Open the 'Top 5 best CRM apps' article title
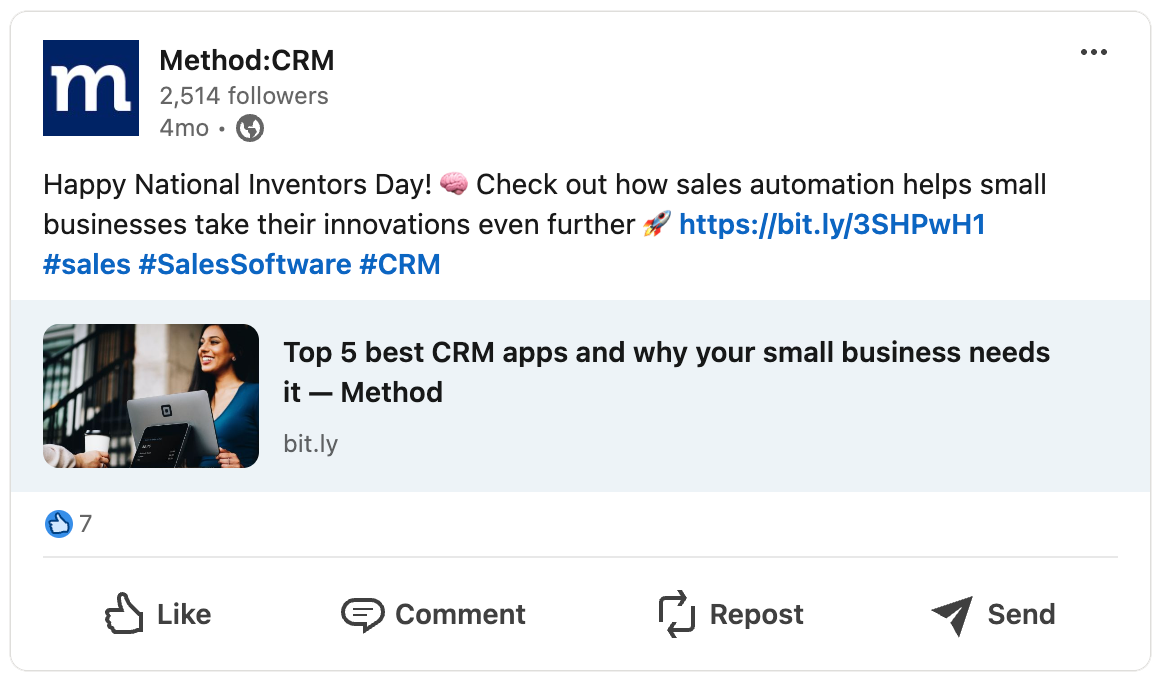This screenshot has width=1168, height=680. 666,371
